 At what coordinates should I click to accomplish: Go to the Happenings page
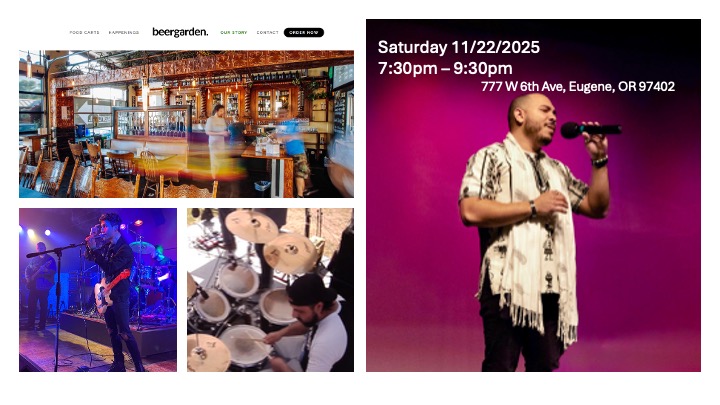click(x=124, y=33)
